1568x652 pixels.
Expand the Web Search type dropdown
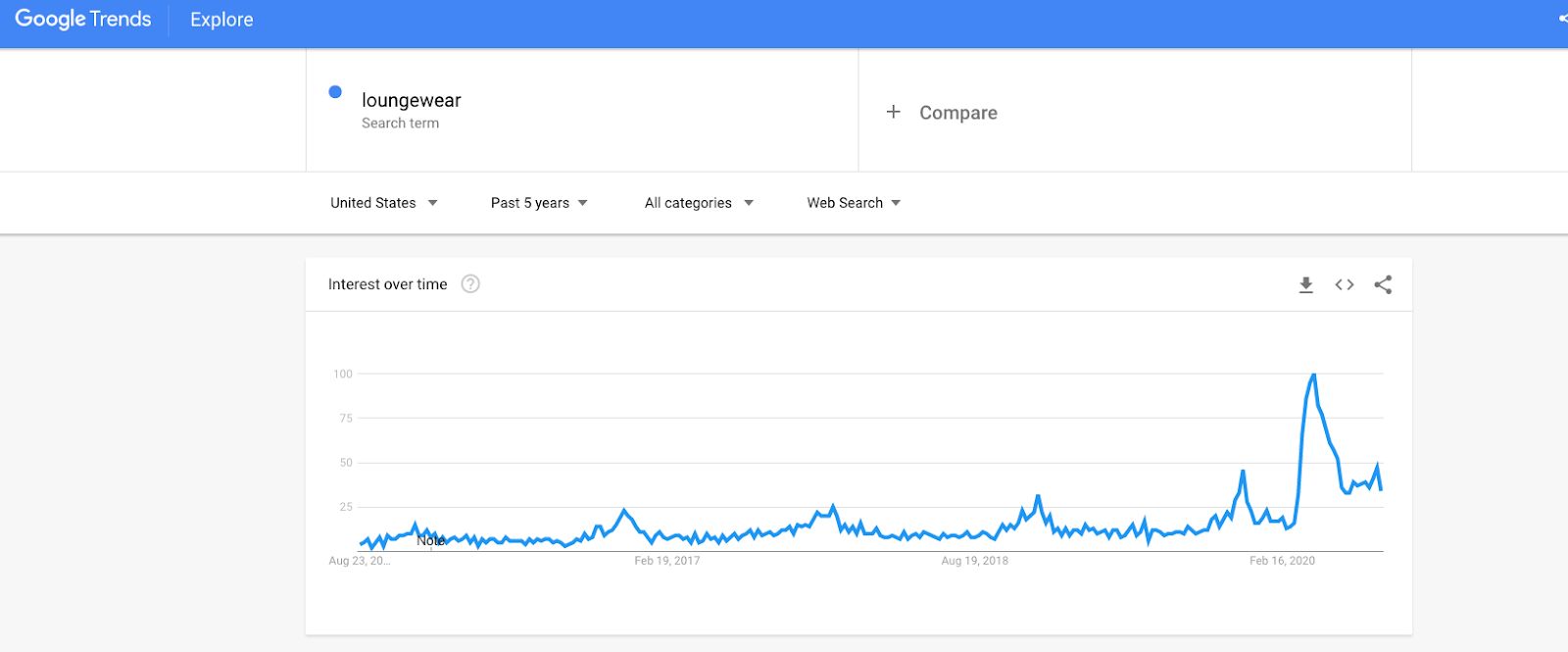(854, 203)
